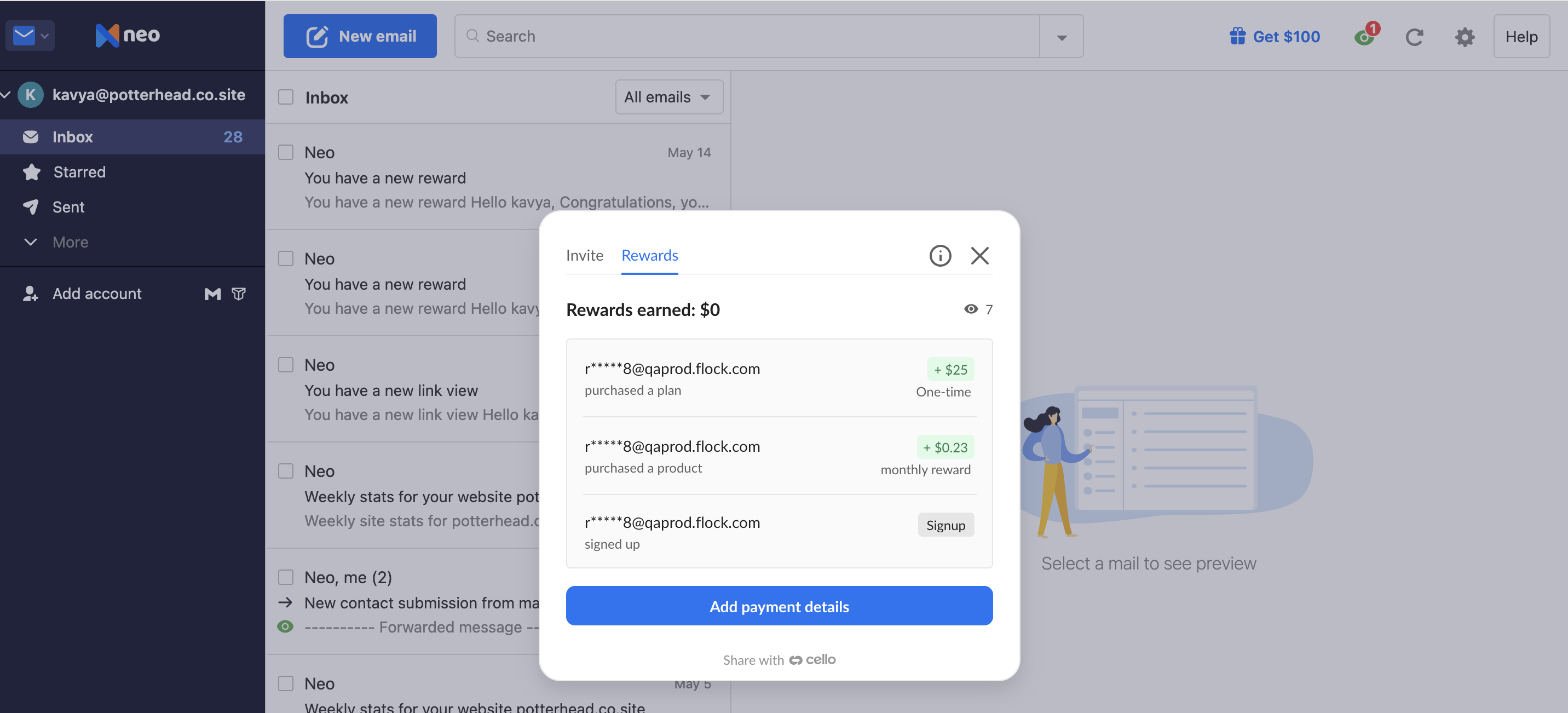This screenshot has height=713, width=1568.
Task: Click the refresh icon
Action: (x=1414, y=37)
